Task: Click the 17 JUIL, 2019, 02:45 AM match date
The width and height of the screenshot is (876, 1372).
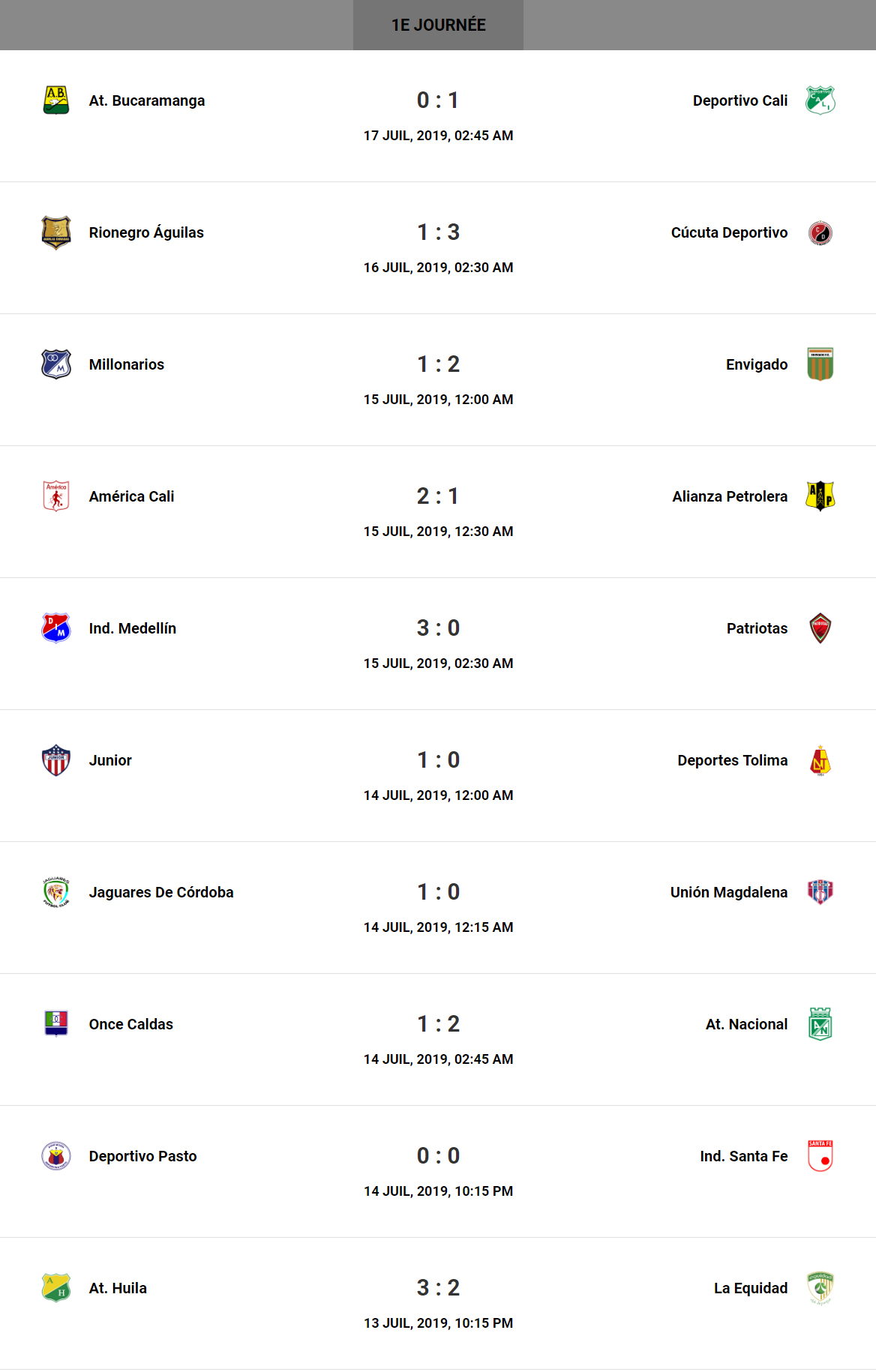Action: point(438,136)
